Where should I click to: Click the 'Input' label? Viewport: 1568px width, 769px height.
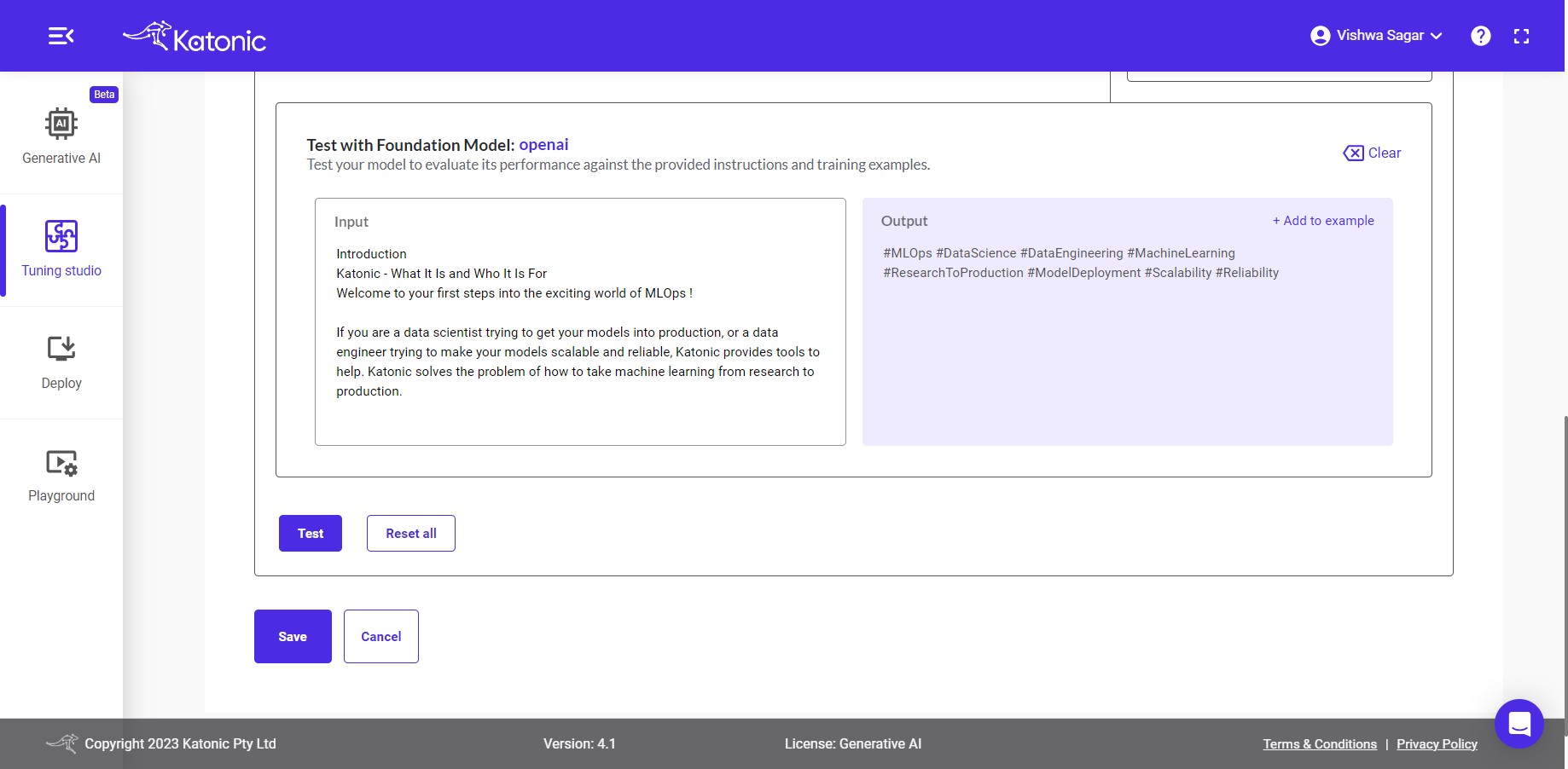click(351, 222)
